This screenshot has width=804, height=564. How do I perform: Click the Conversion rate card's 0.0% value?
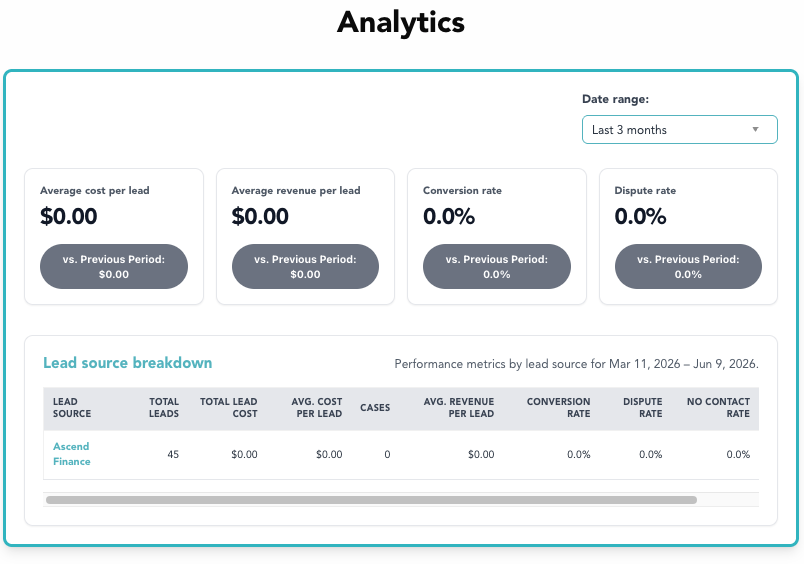pyautogui.click(x=449, y=216)
